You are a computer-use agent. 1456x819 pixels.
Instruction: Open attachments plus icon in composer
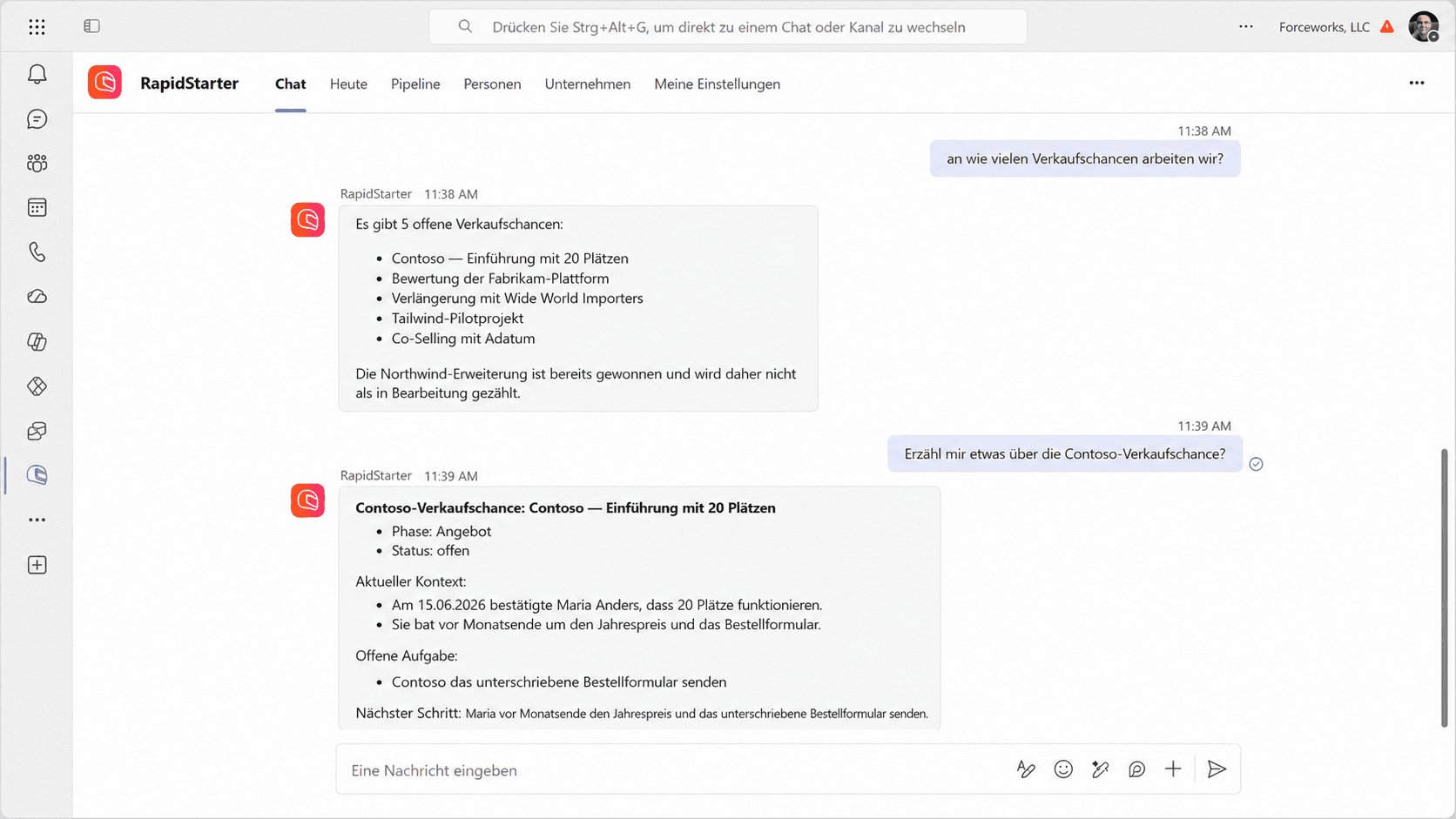[x=1173, y=769]
